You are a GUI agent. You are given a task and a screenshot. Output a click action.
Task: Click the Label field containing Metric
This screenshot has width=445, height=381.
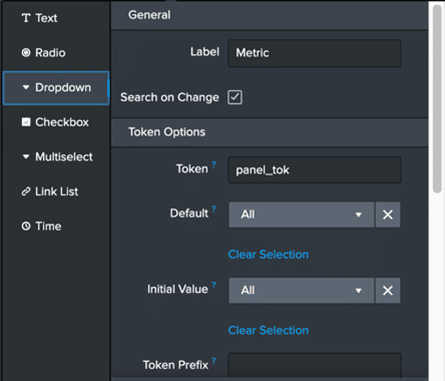click(x=314, y=53)
